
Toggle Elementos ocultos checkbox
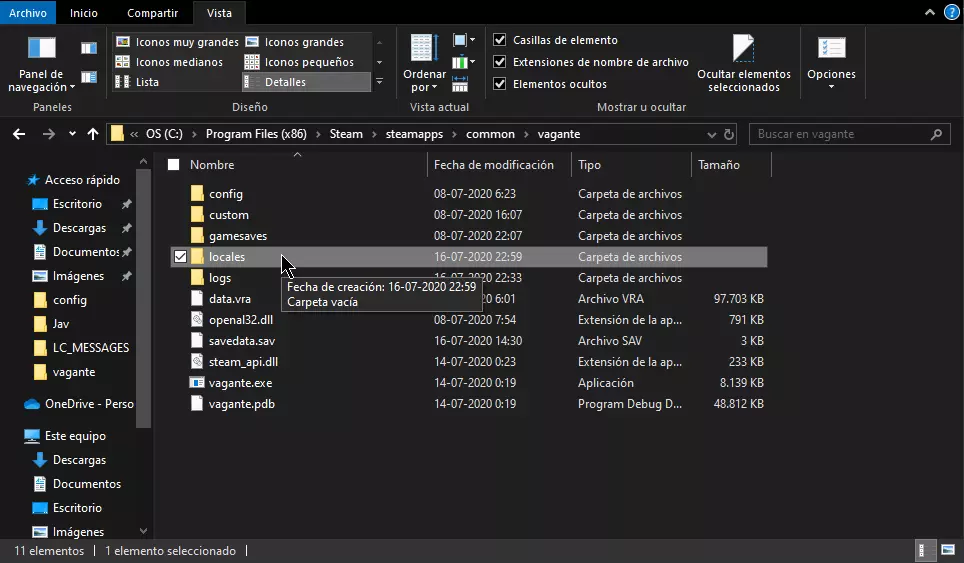[500, 84]
